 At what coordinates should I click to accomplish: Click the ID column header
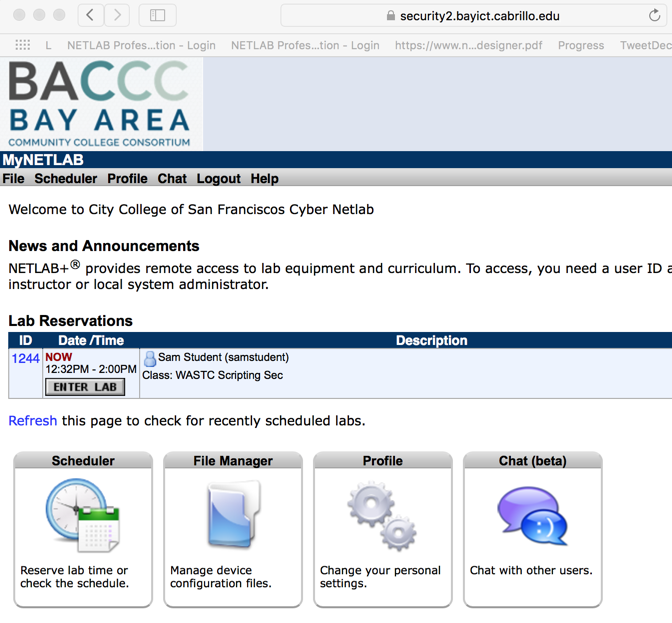click(x=25, y=340)
